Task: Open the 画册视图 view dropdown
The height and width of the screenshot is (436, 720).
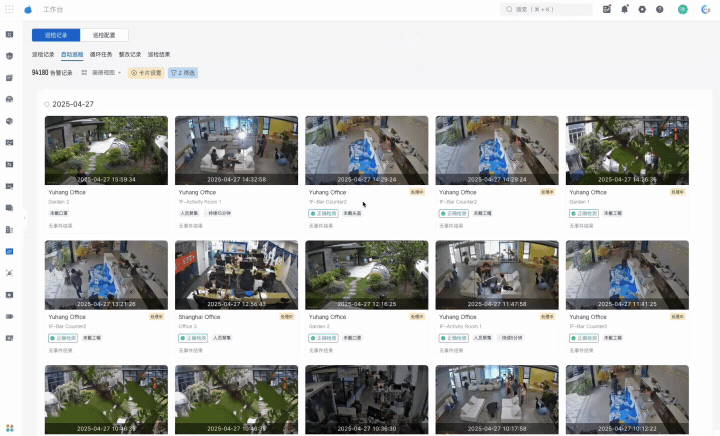Action: click(102, 73)
